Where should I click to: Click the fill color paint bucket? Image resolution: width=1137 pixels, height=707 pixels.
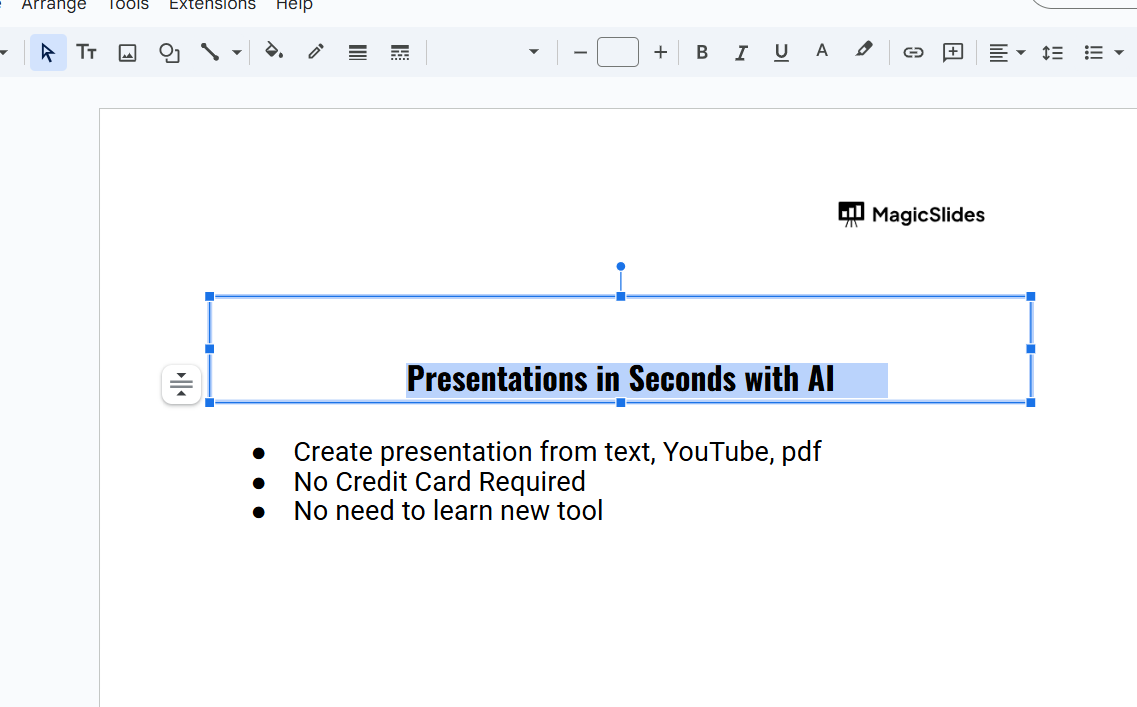tap(274, 53)
